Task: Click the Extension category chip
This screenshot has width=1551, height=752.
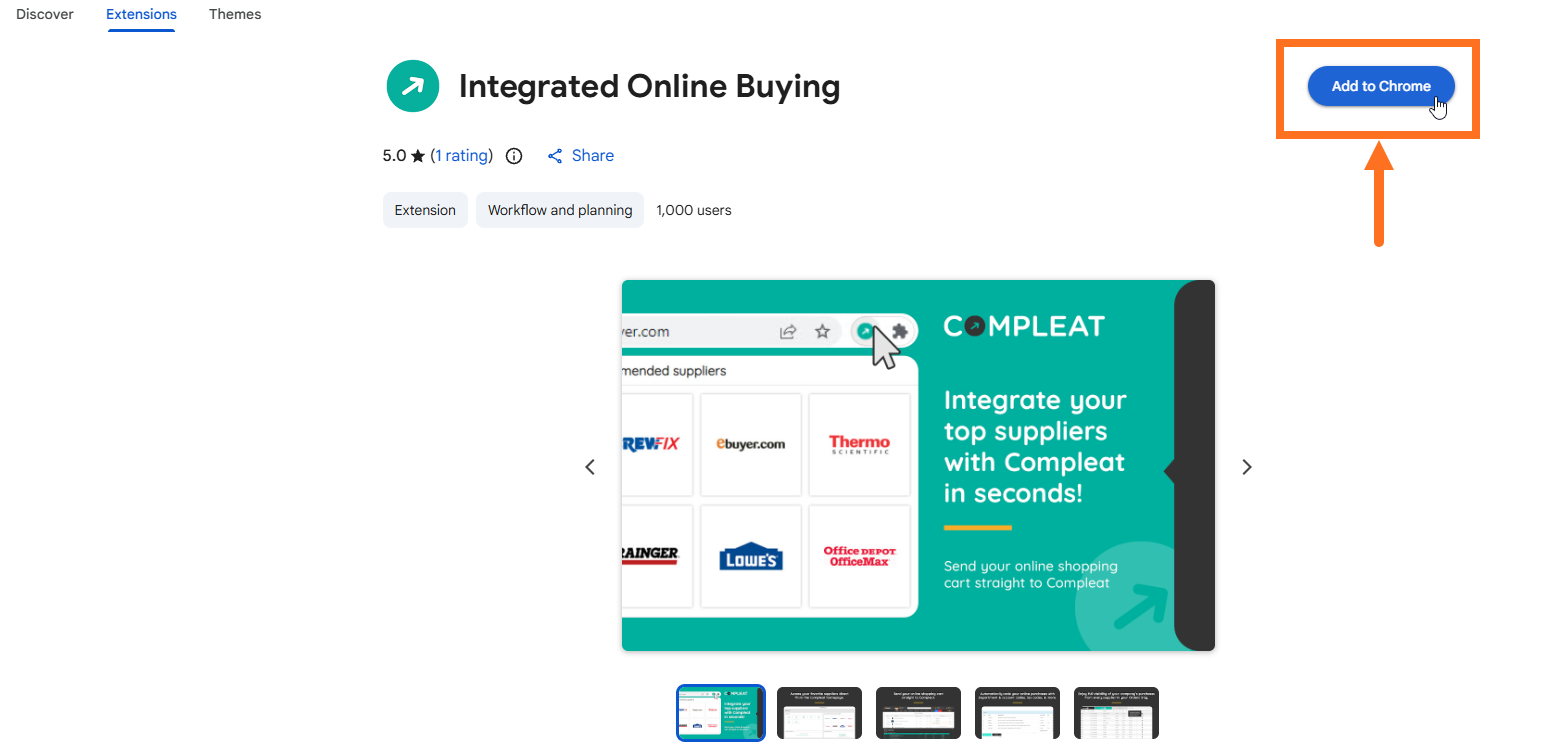Action: (x=425, y=210)
